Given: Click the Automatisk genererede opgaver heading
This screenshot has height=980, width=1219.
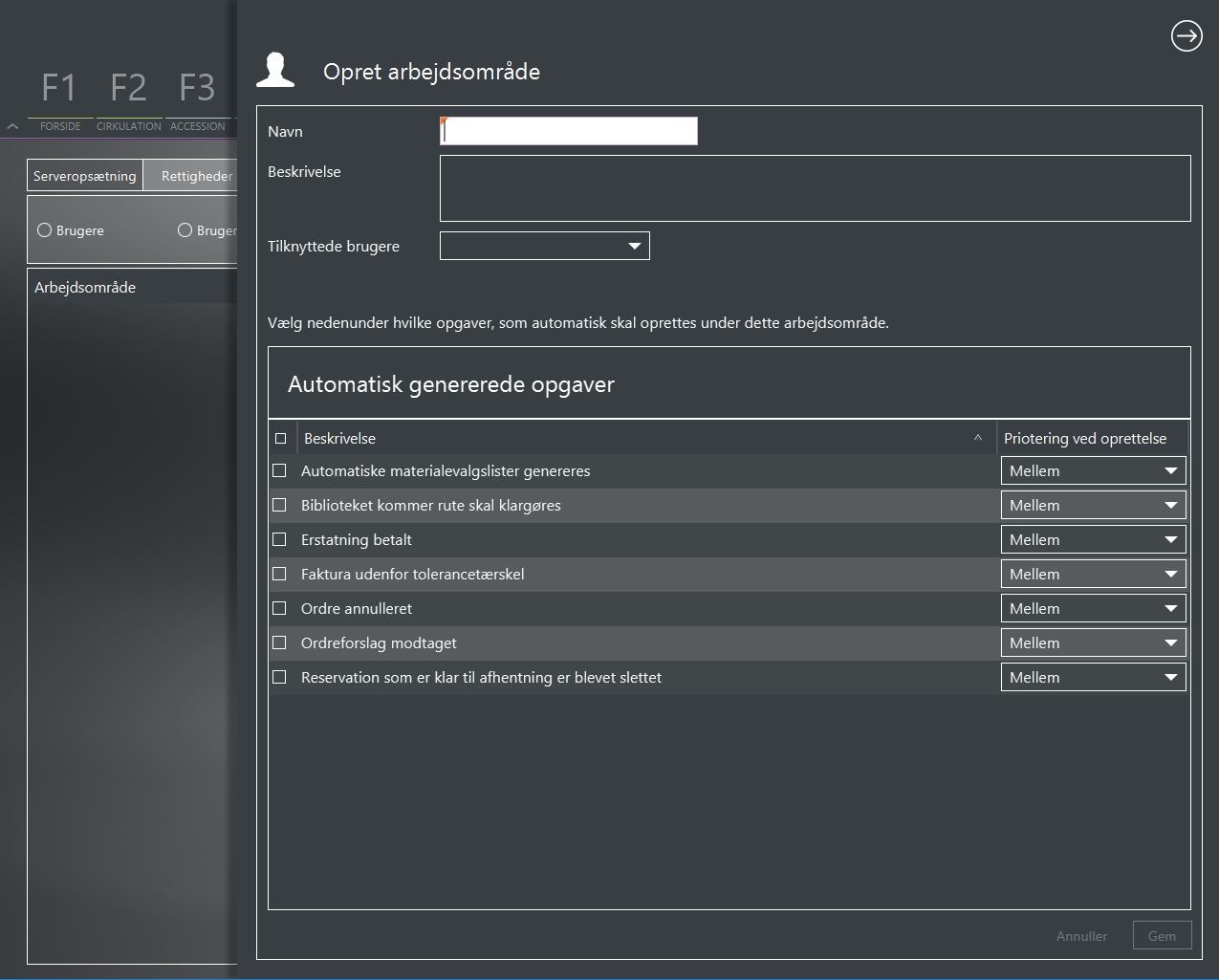Looking at the screenshot, I should click(451, 384).
